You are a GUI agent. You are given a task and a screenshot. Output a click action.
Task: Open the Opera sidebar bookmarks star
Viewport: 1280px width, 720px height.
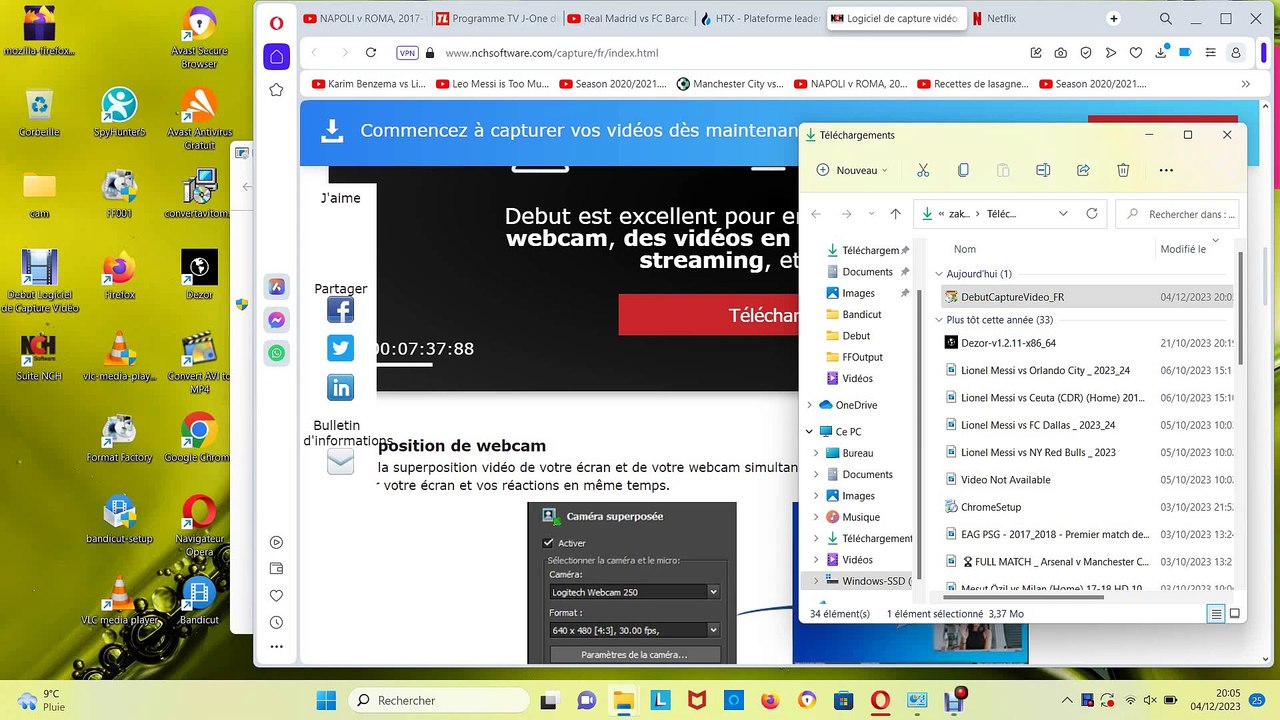pos(276,90)
